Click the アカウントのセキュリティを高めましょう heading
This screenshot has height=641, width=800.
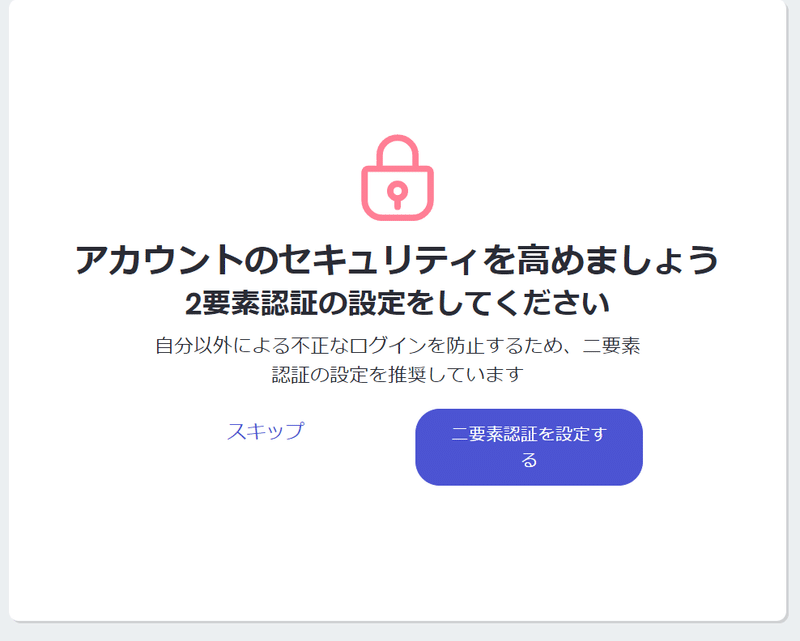tap(397, 260)
